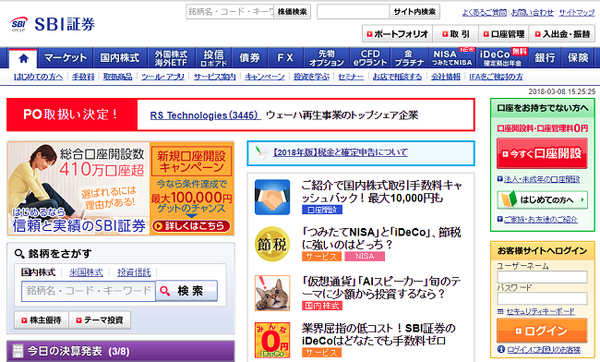Click the 詳しくはこちら campaign button
Viewport: 600px width, 362px height.
pyautogui.click(x=191, y=226)
